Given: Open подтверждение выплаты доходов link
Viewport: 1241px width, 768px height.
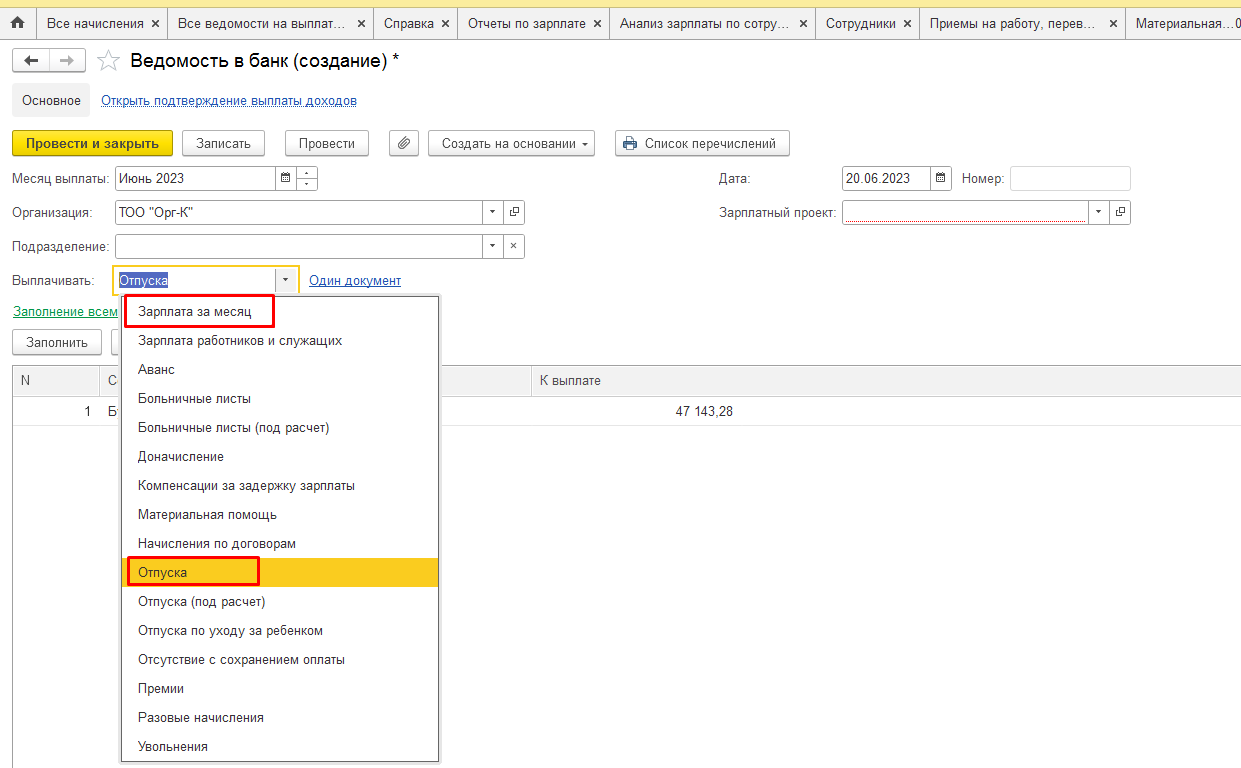Looking at the screenshot, I should coord(228,101).
